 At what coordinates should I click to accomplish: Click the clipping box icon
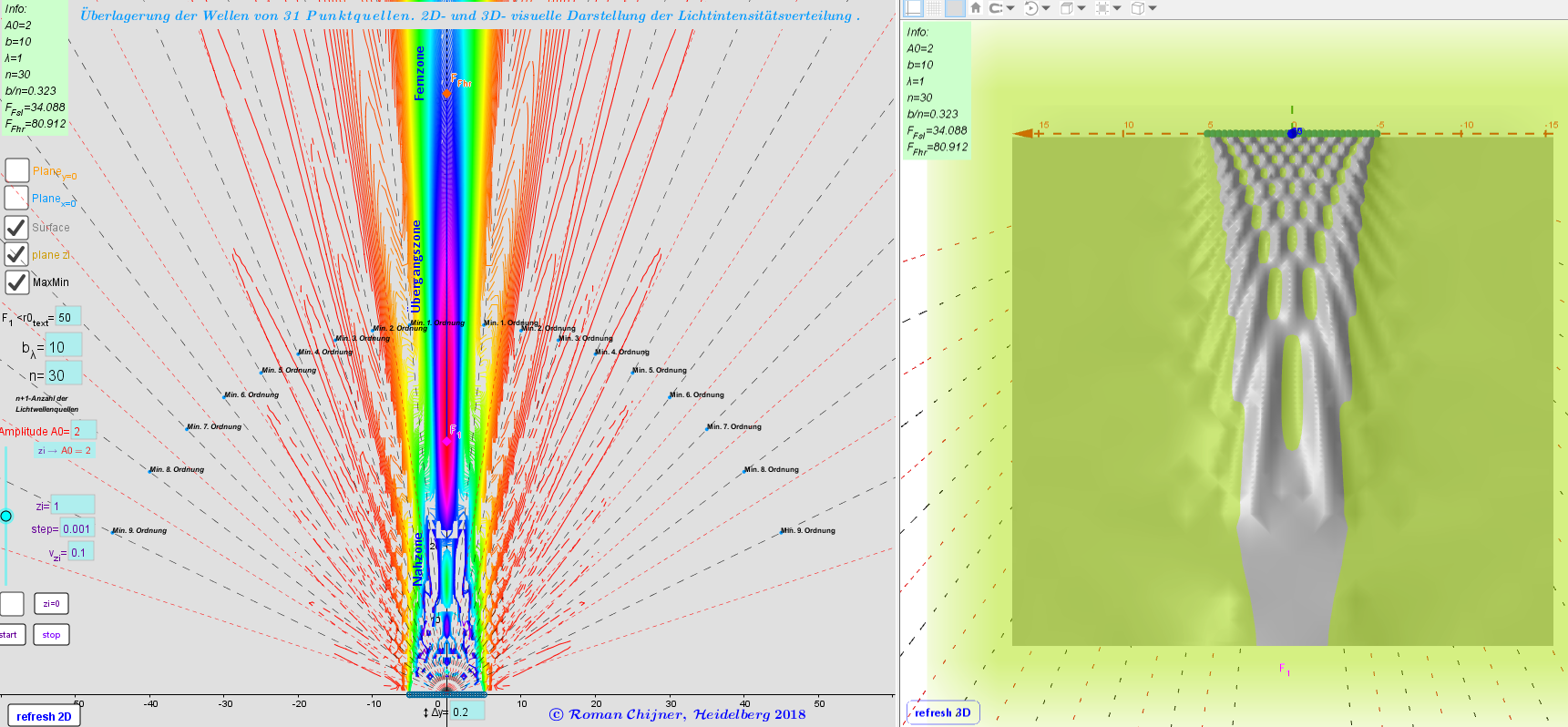click(x=1102, y=8)
